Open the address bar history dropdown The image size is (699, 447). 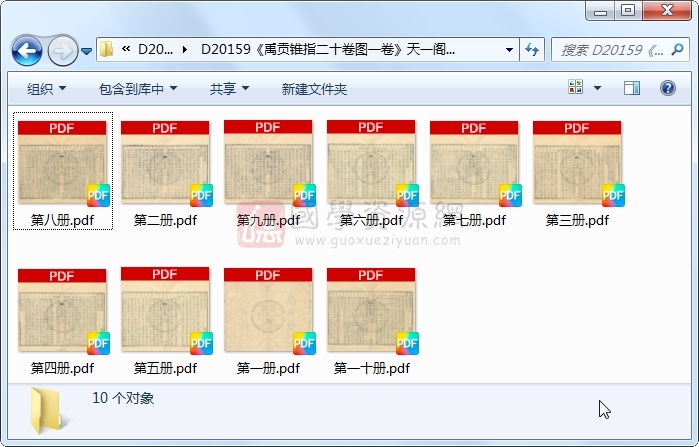[509, 49]
